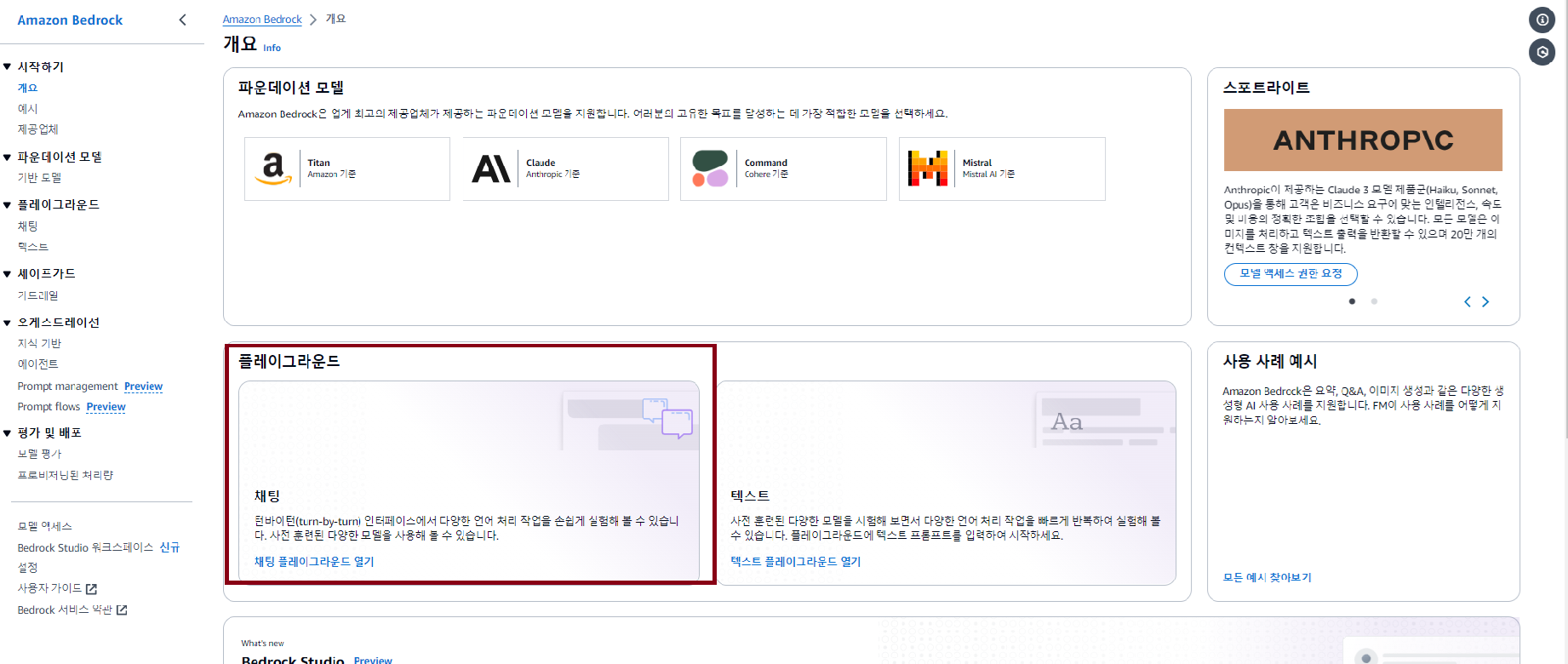Open 기반 모델 in the sidebar

(40, 178)
